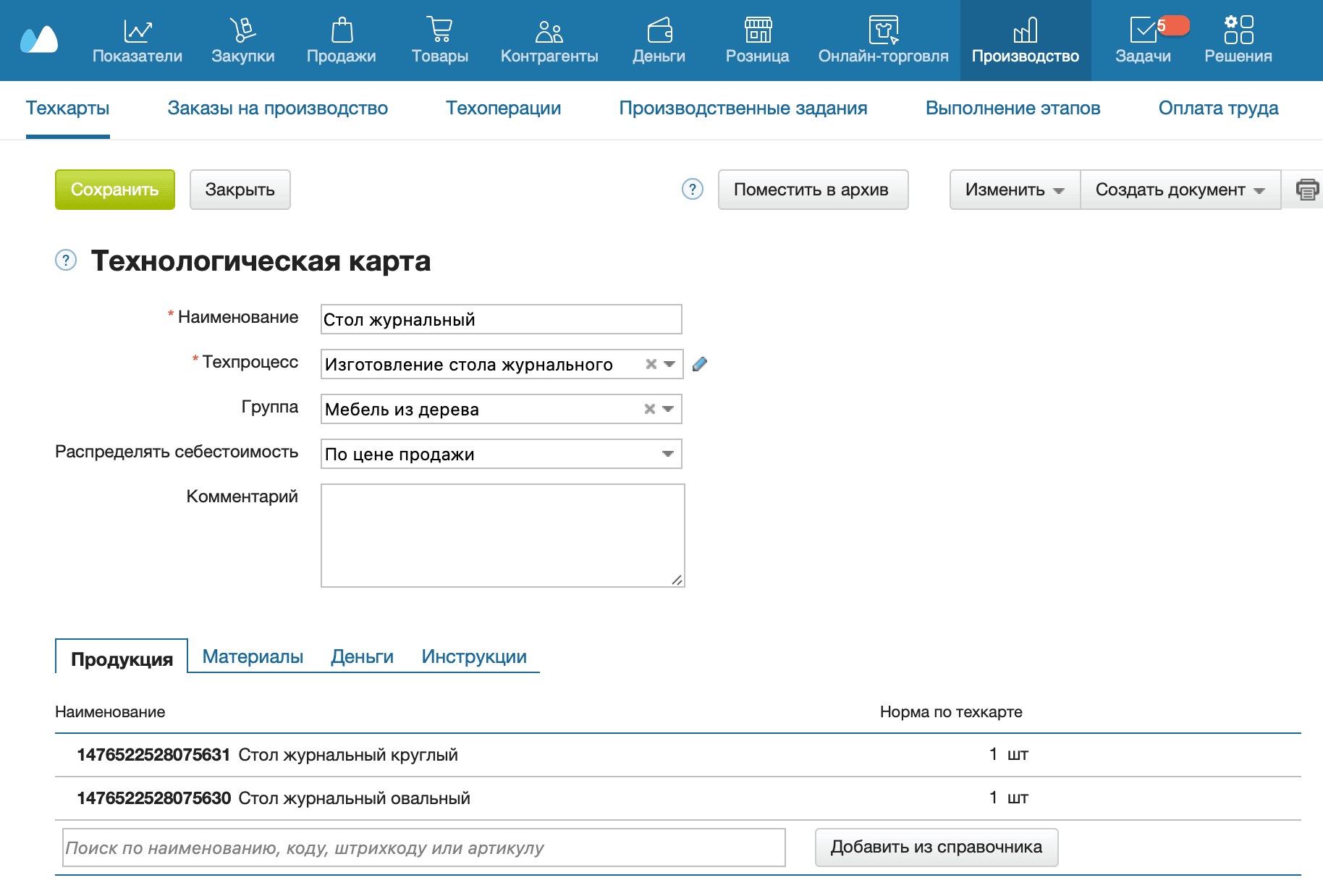Click the Решения apps icon
This screenshot has height=896, width=1323.
[1238, 30]
